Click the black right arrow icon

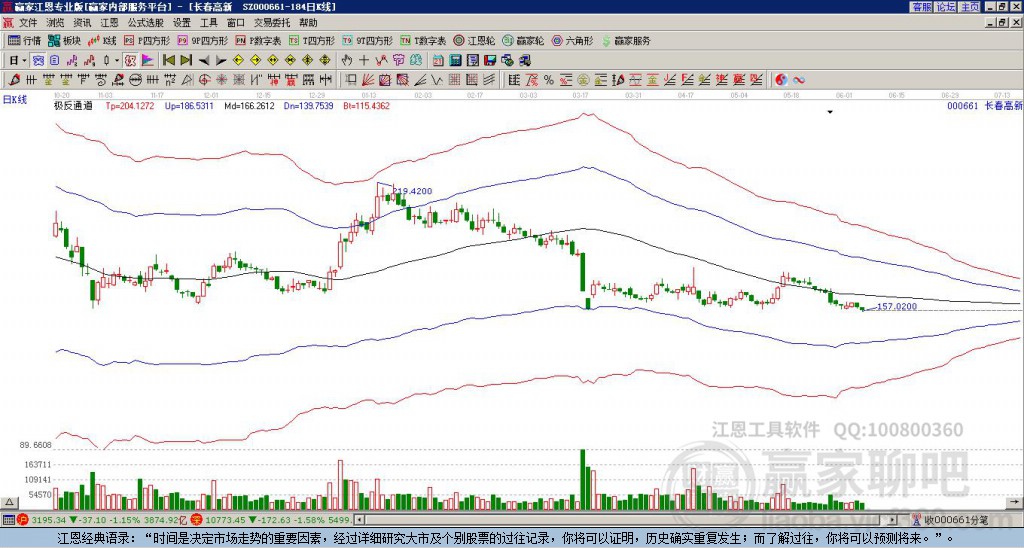(x=221, y=61)
